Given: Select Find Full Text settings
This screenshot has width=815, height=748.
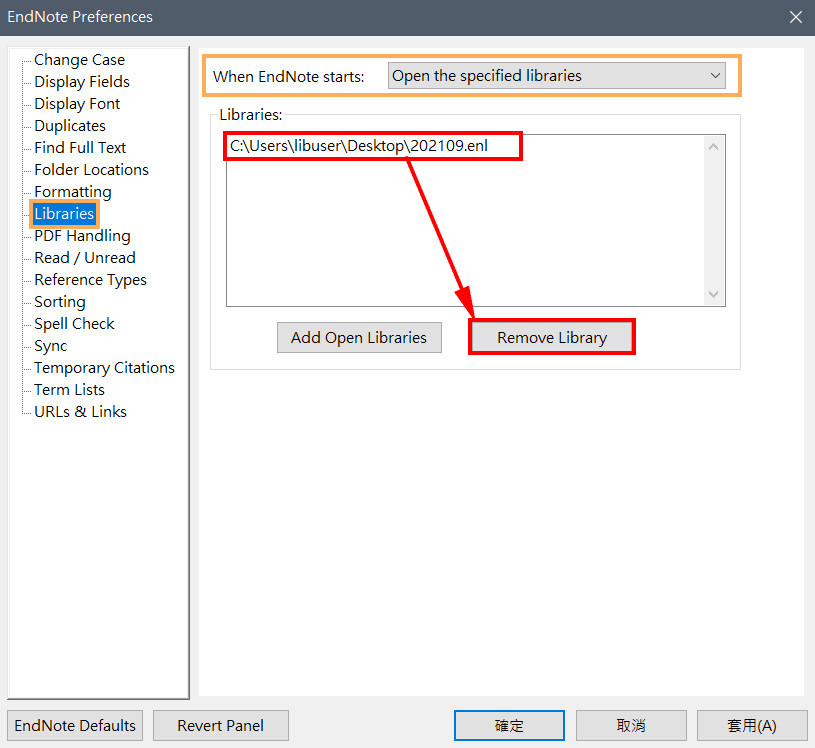Looking at the screenshot, I should (x=80, y=148).
